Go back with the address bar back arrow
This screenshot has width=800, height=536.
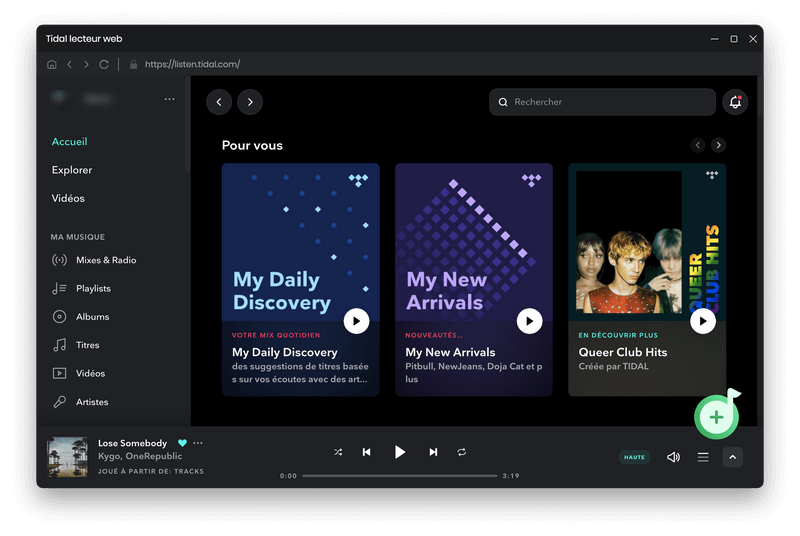pos(69,64)
